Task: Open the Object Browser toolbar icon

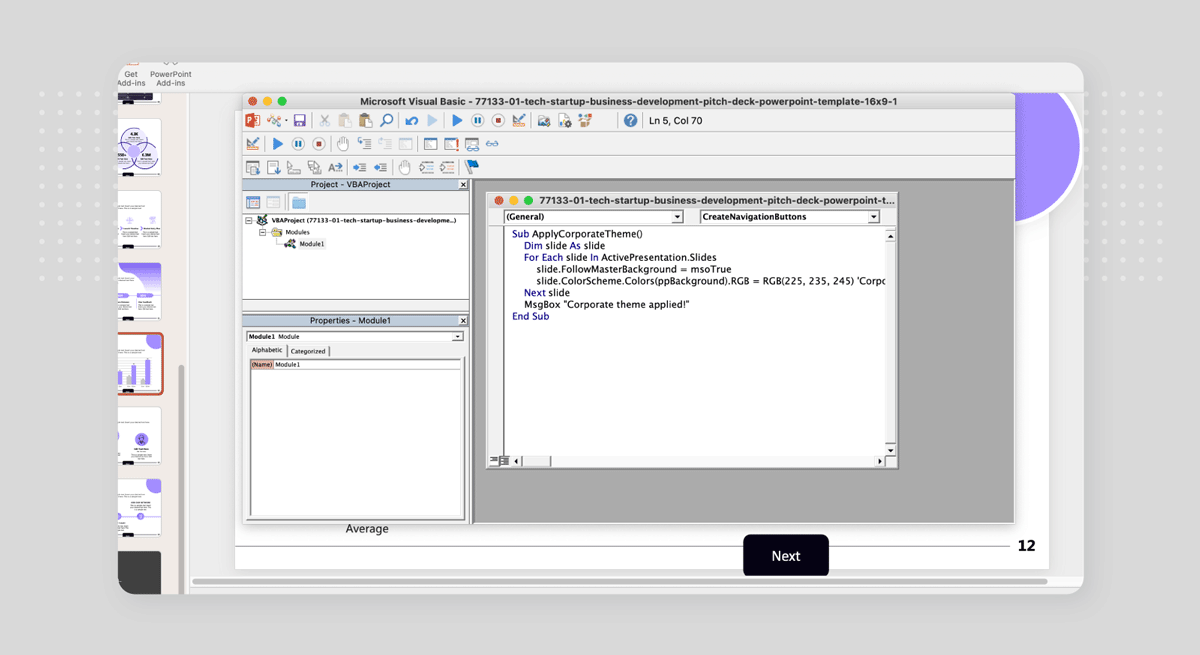Action: point(585,120)
